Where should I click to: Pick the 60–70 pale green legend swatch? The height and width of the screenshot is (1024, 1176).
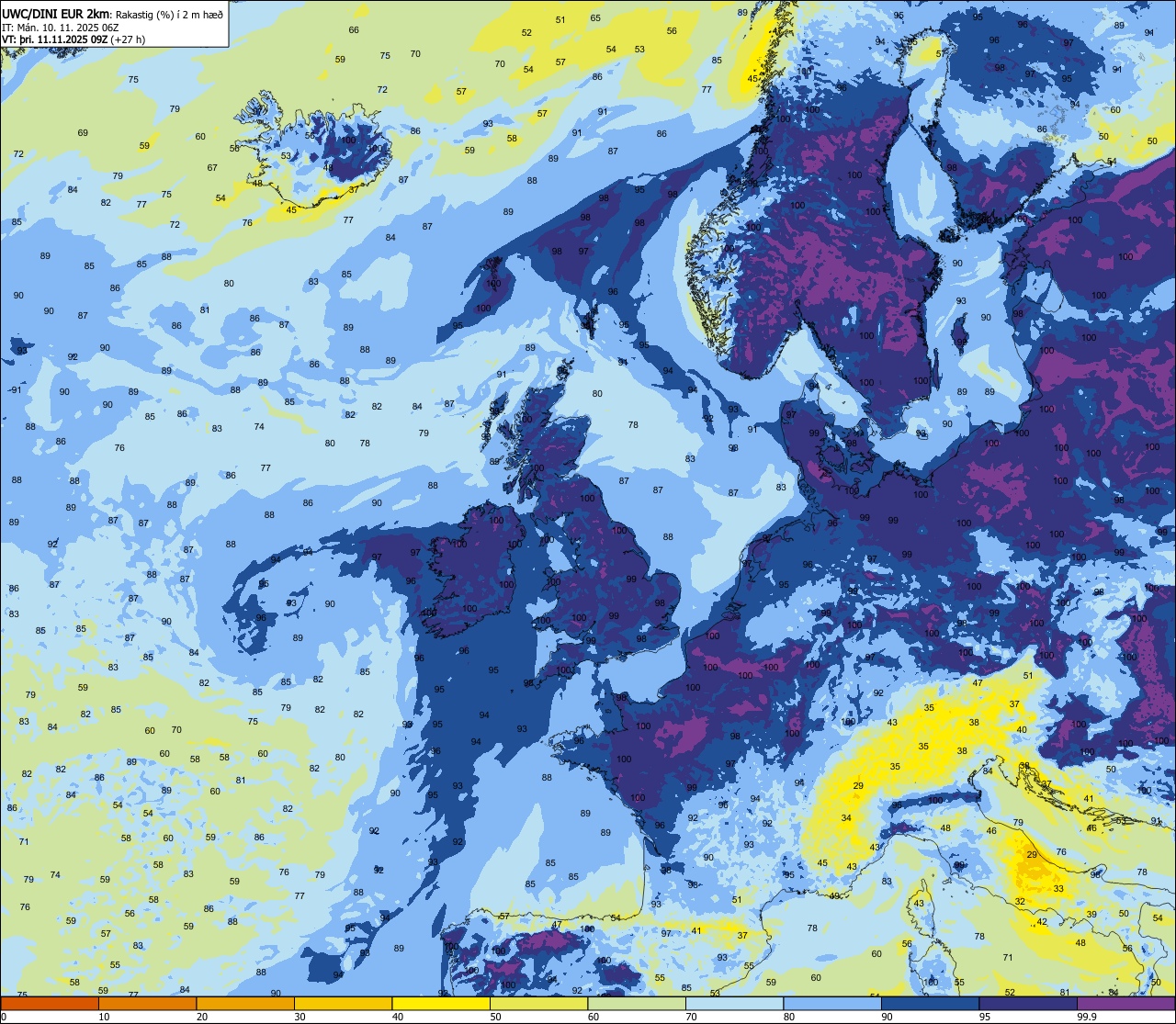[x=637, y=1003]
